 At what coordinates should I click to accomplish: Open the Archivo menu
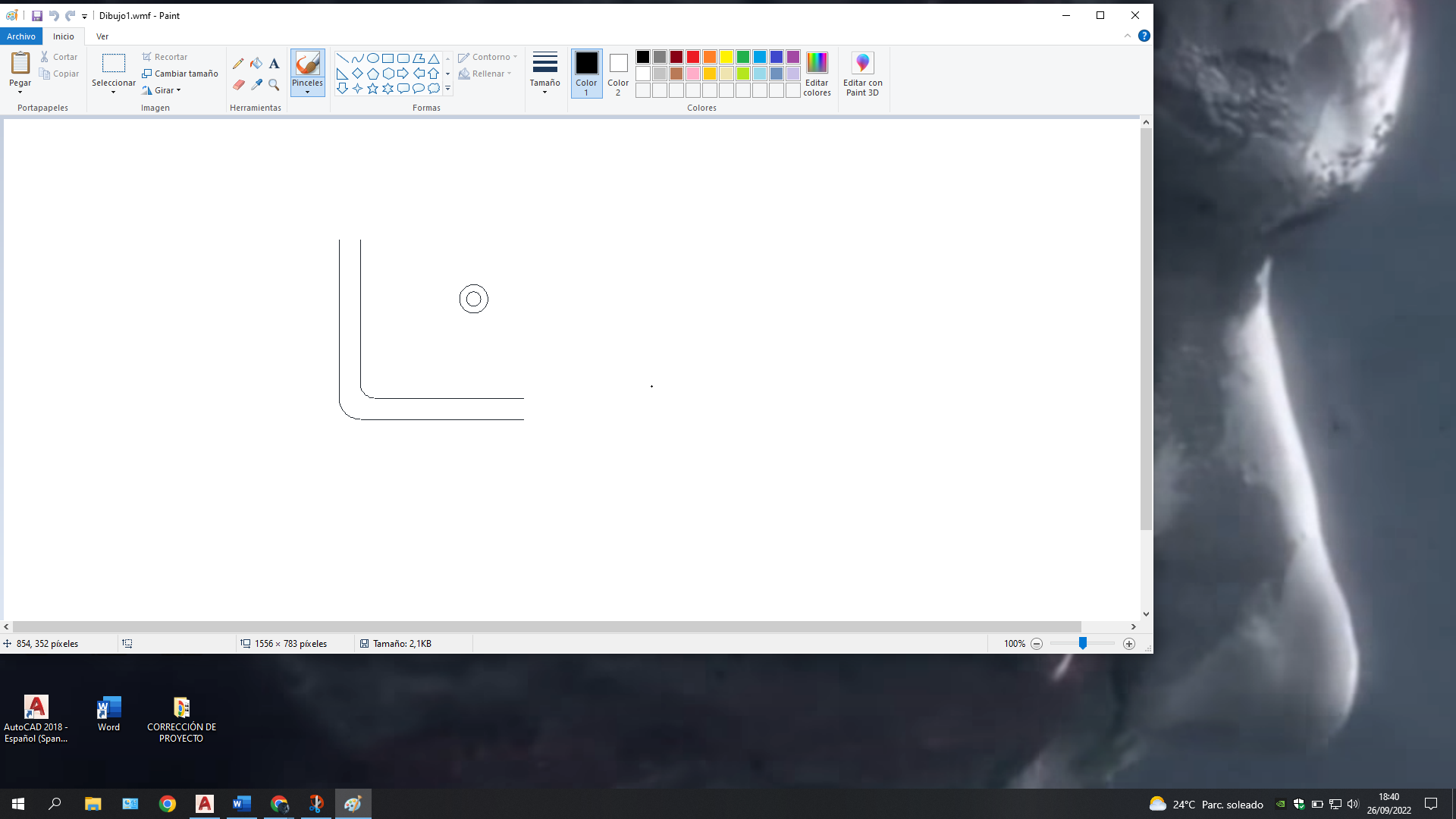[x=20, y=36]
